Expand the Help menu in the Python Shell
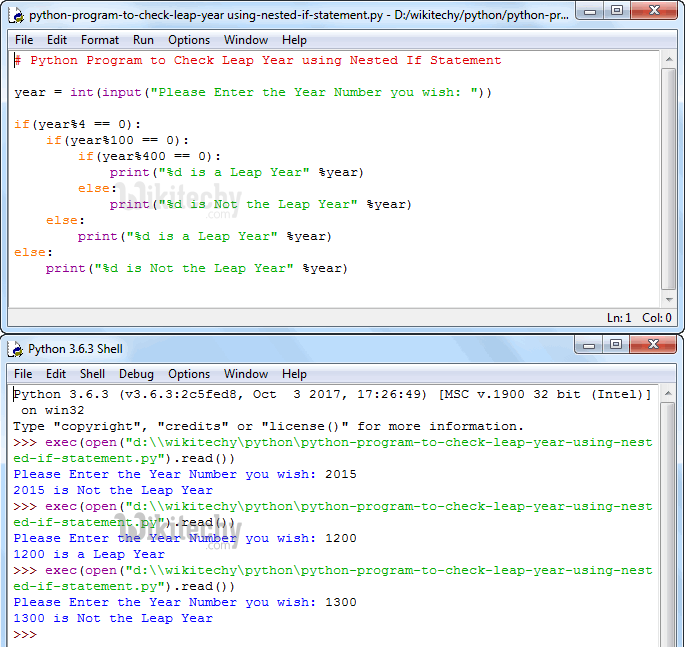Viewport: 685px width, 650px height. (x=294, y=374)
